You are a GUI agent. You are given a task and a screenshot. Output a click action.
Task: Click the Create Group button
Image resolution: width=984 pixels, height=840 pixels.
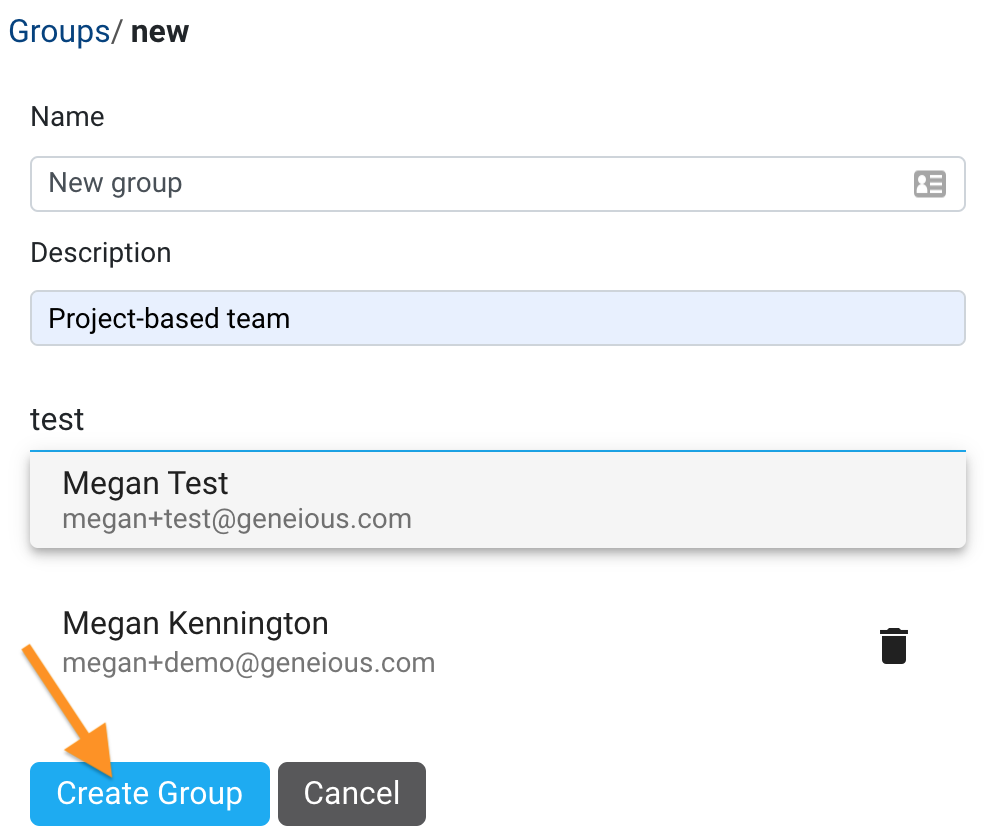149,794
